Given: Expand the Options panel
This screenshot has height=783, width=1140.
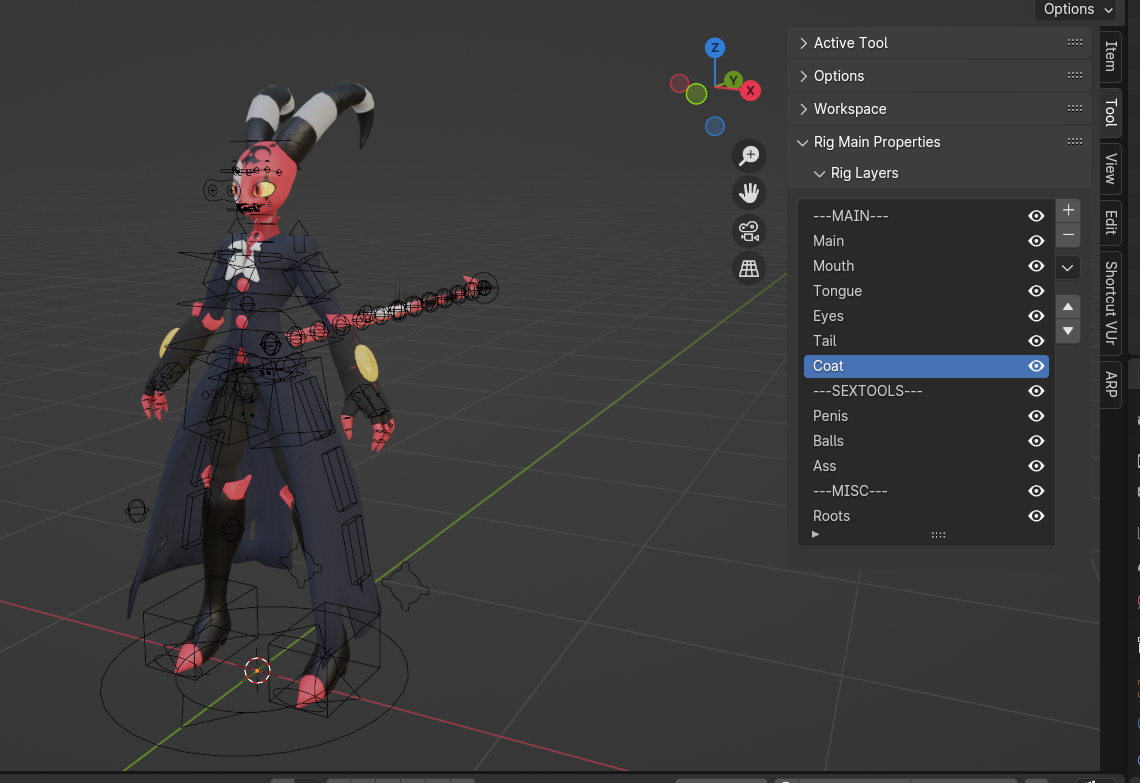Looking at the screenshot, I should tap(803, 76).
